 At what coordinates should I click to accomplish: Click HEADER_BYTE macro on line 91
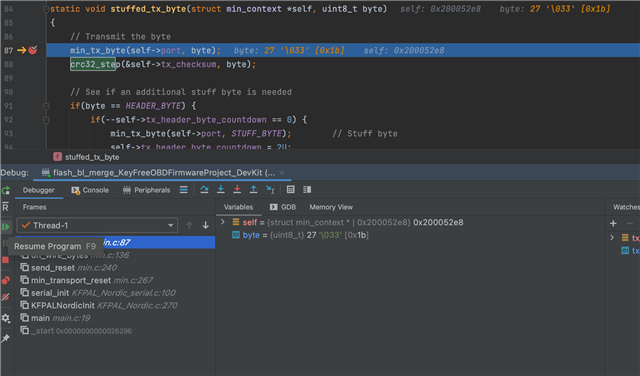coord(153,106)
